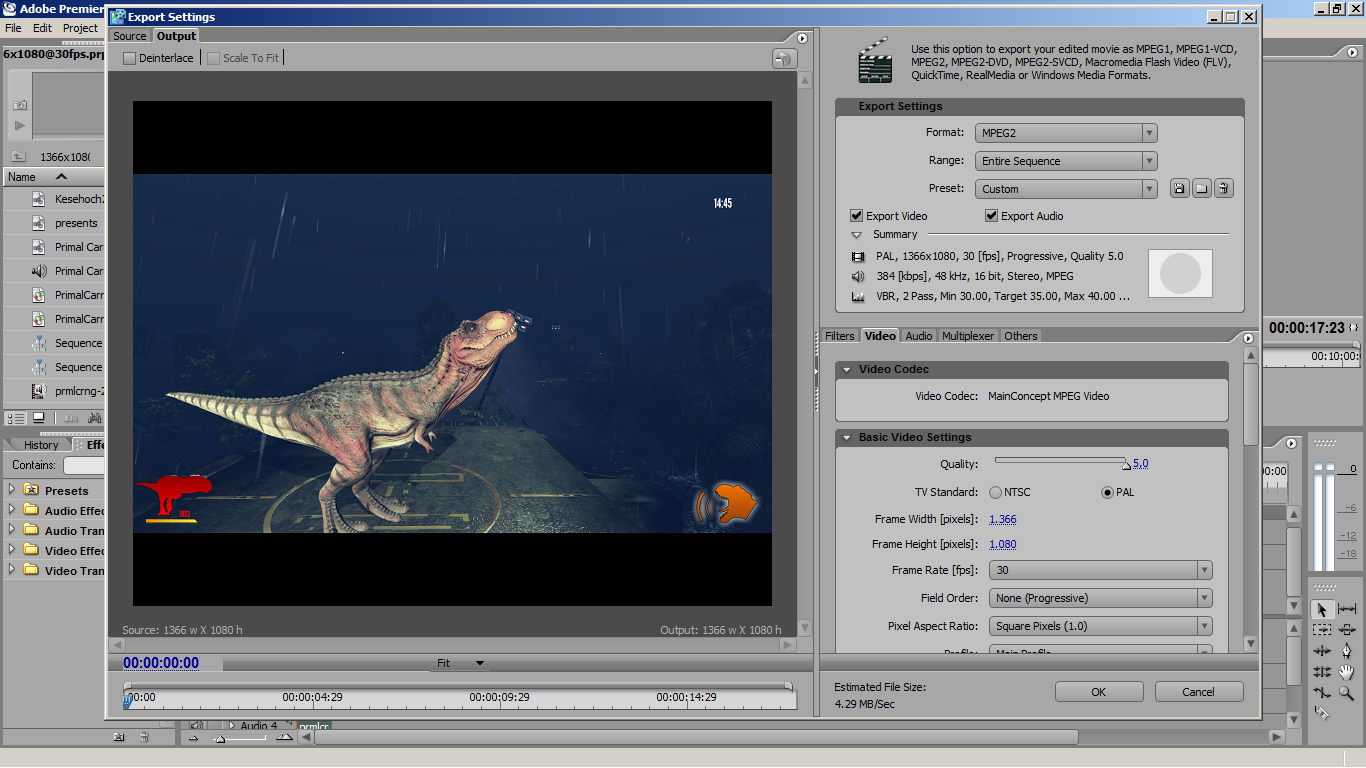The width and height of the screenshot is (1366, 768).
Task: Click the Frame Height value 1,080
Action: click(x=1003, y=545)
